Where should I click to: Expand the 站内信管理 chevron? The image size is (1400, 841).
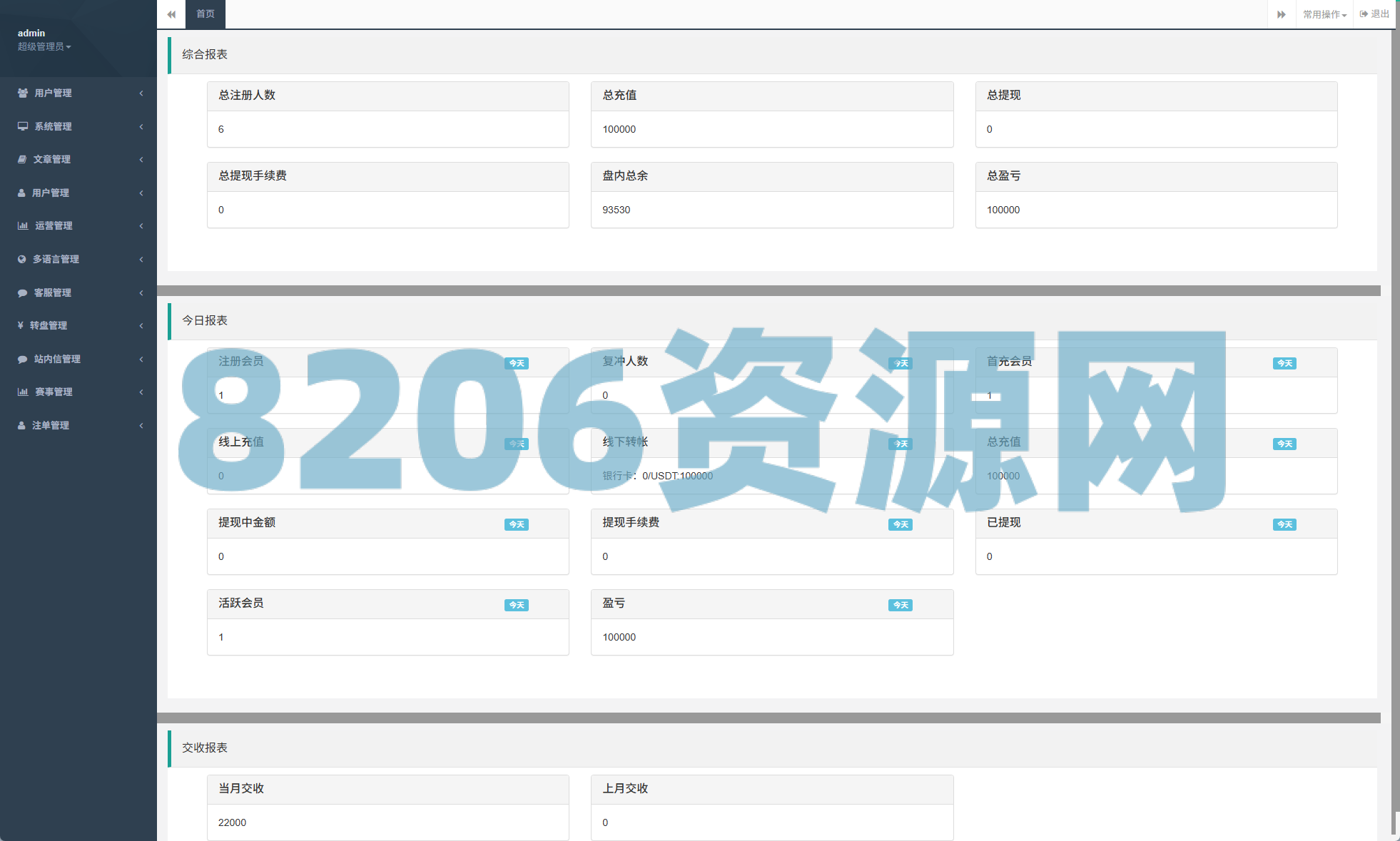pos(141,359)
